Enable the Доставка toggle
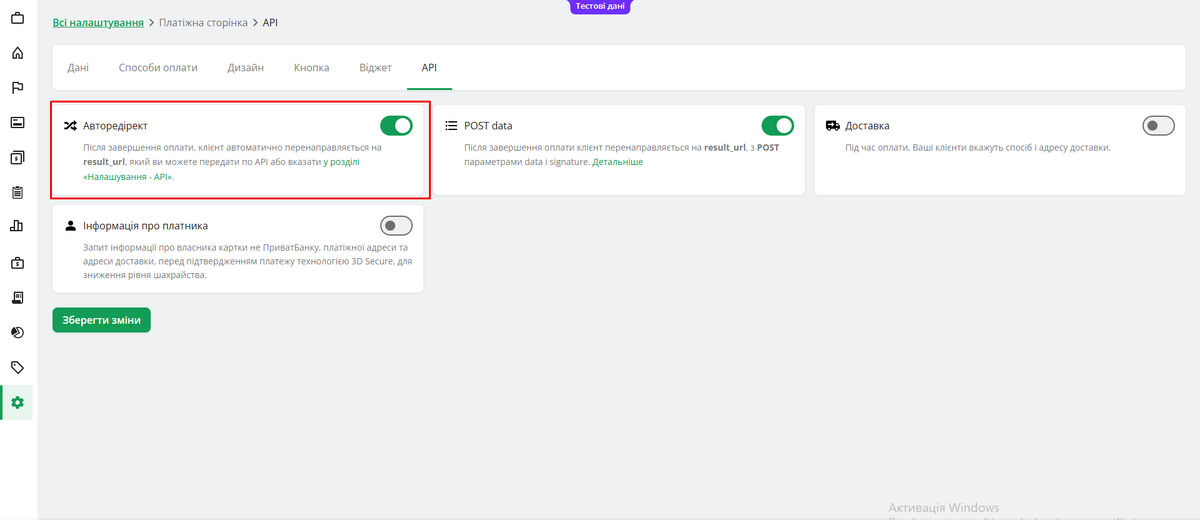 click(x=1158, y=126)
